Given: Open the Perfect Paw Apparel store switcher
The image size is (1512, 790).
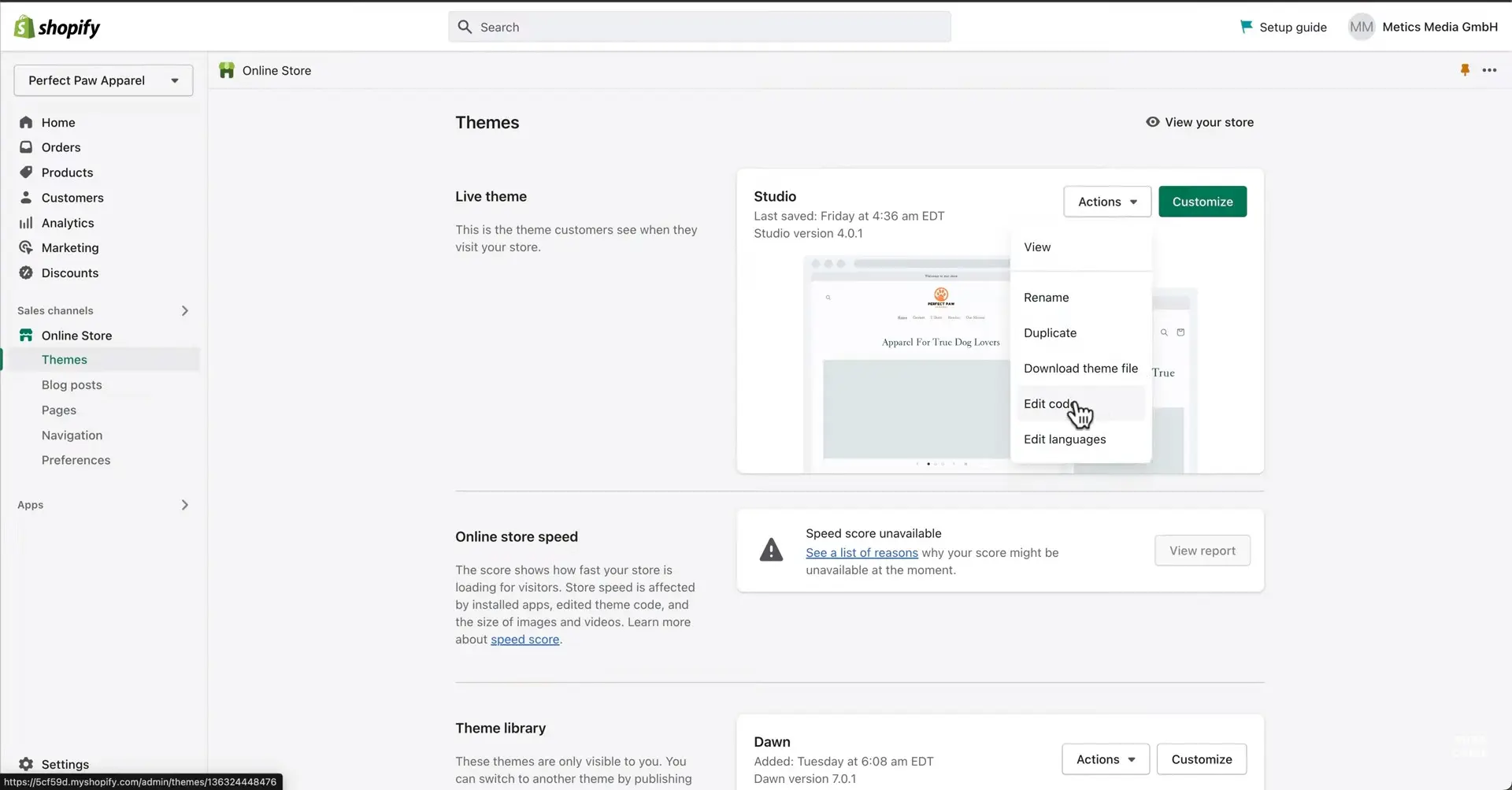Looking at the screenshot, I should coord(103,80).
